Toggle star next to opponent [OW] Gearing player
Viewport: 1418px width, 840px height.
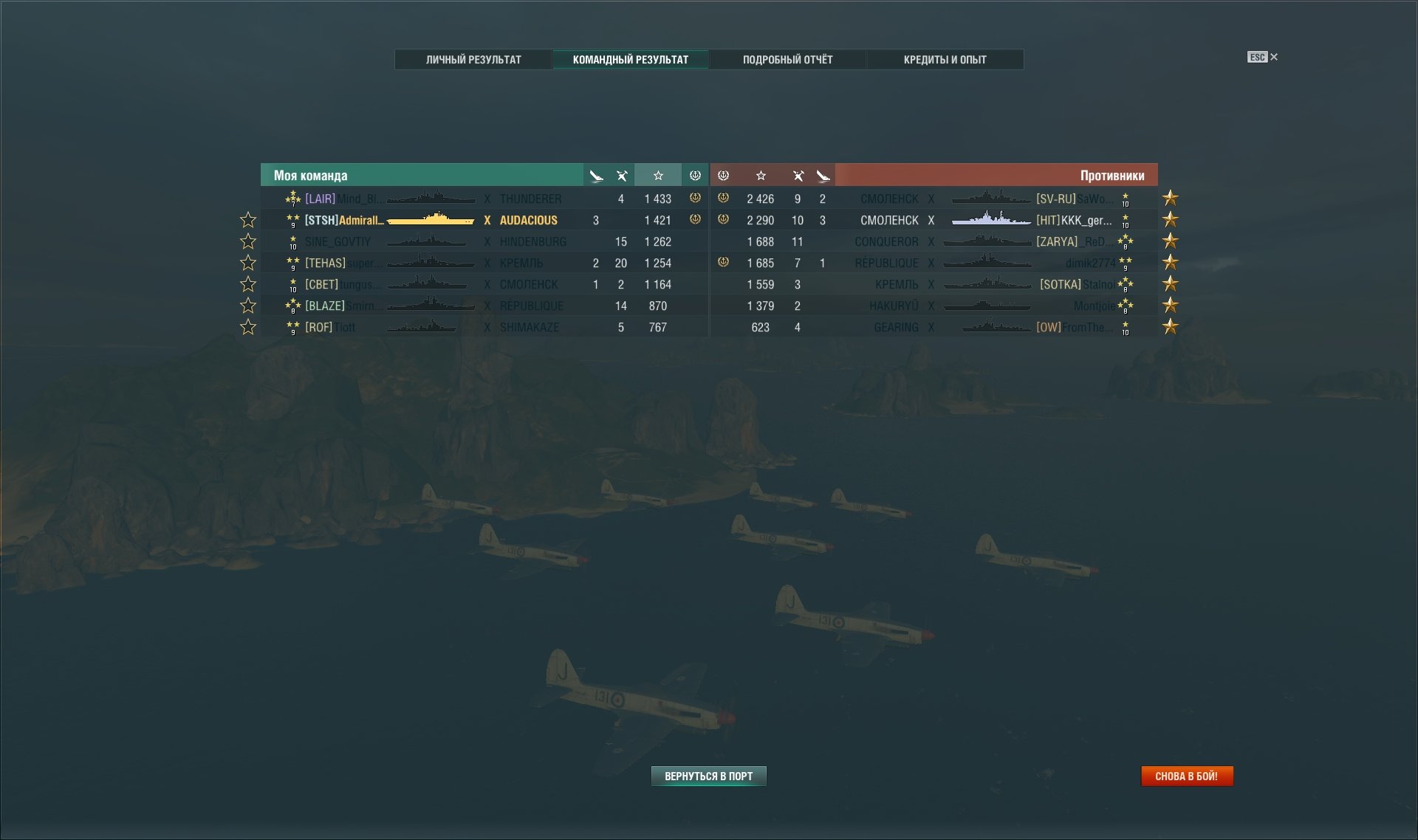[x=1170, y=326]
